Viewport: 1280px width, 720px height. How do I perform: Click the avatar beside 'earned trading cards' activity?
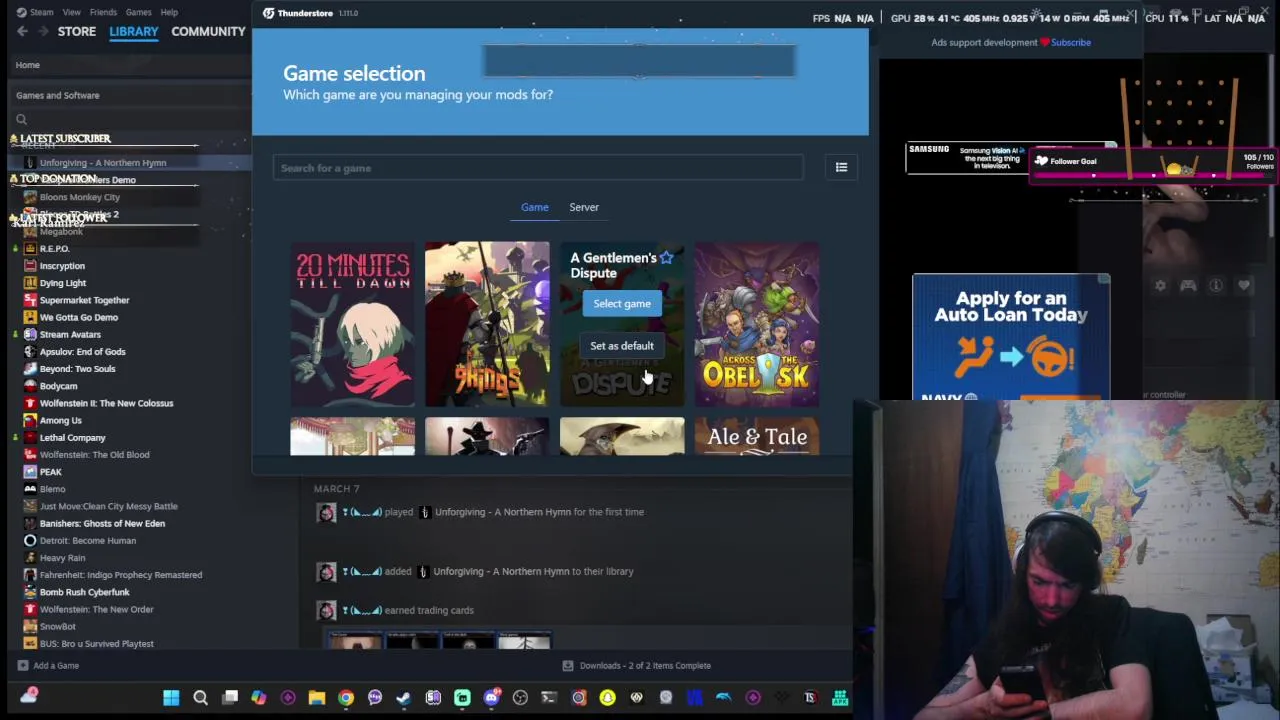coord(326,610)
